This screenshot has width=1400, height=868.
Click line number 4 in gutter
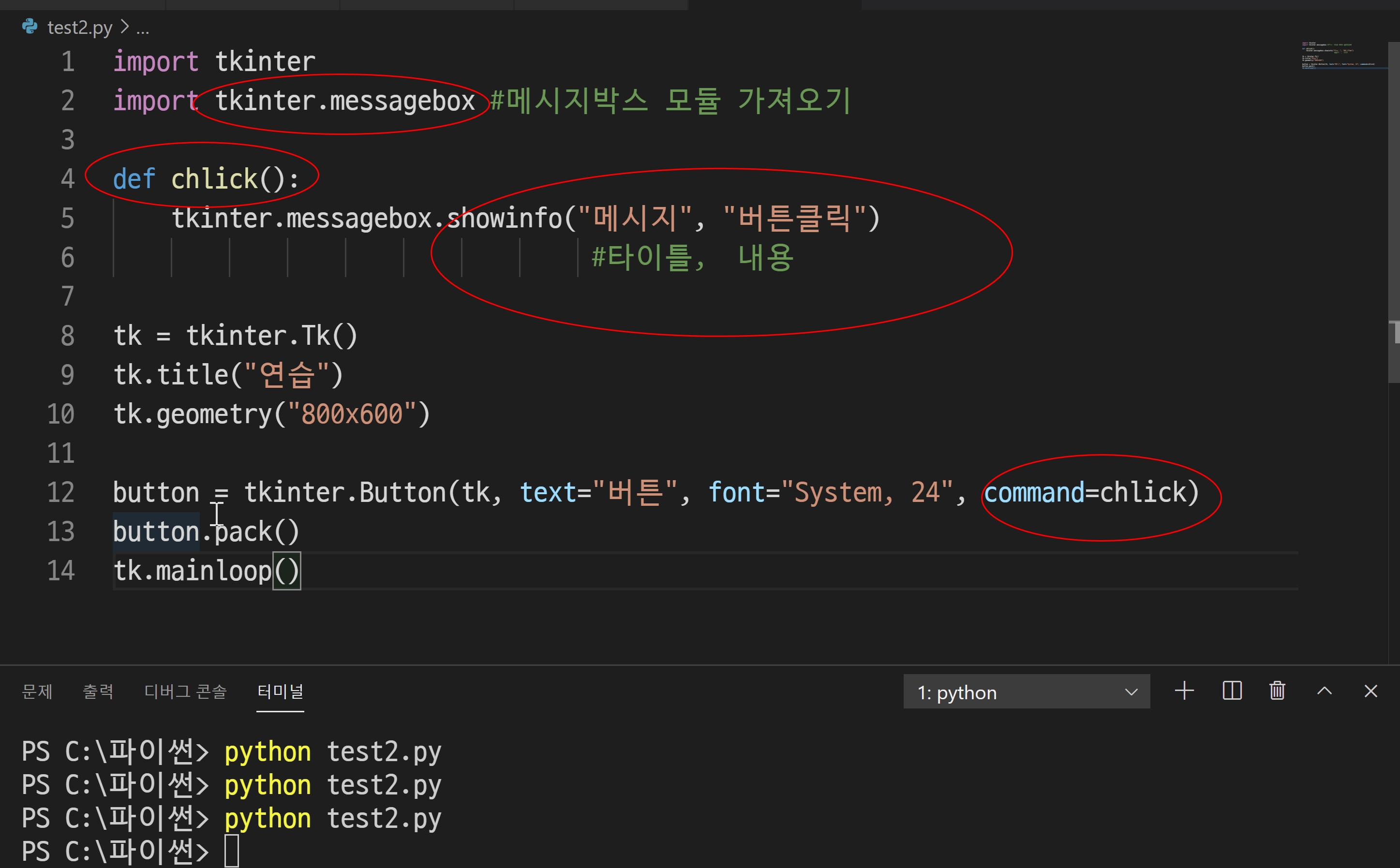[68, 179]
